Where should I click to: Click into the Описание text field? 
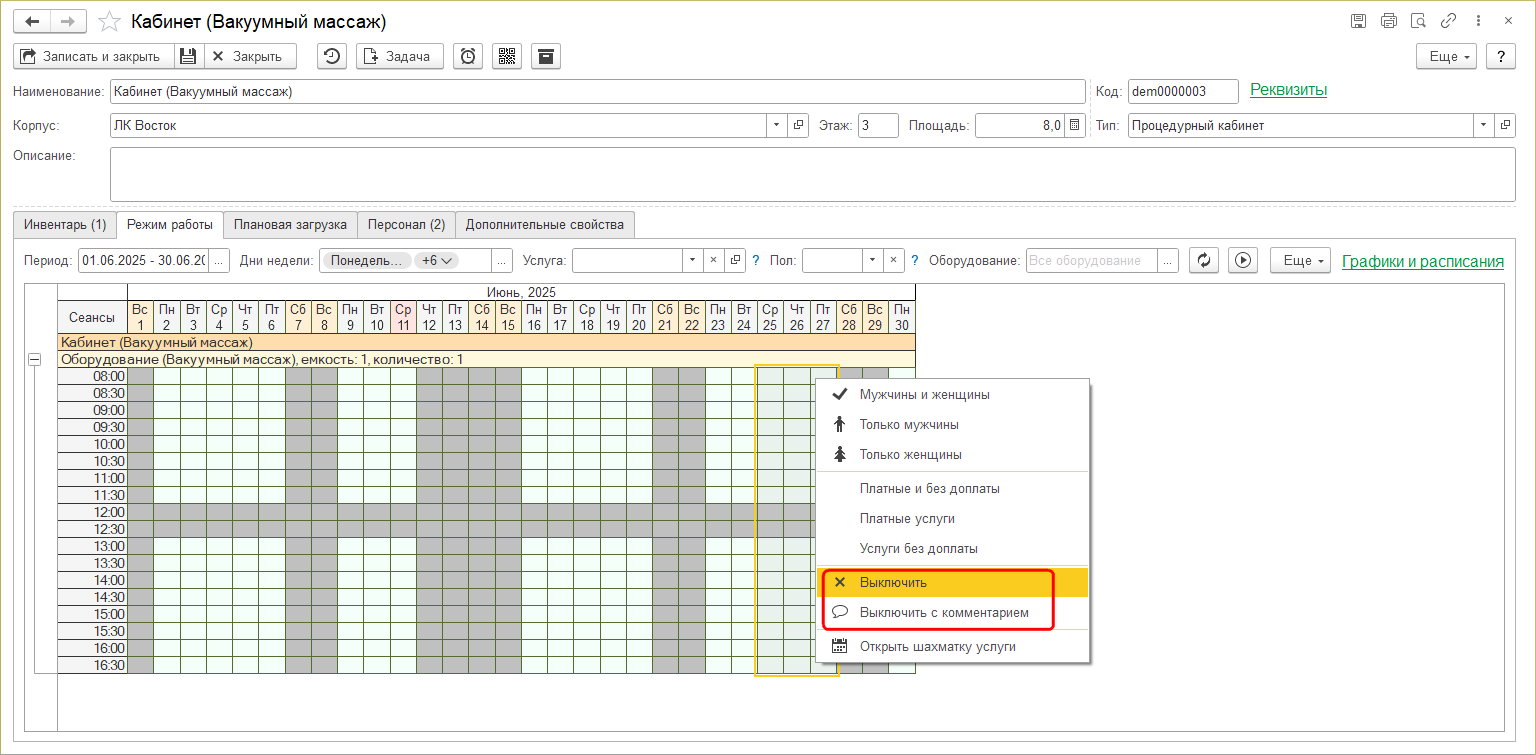pos(811,174)
